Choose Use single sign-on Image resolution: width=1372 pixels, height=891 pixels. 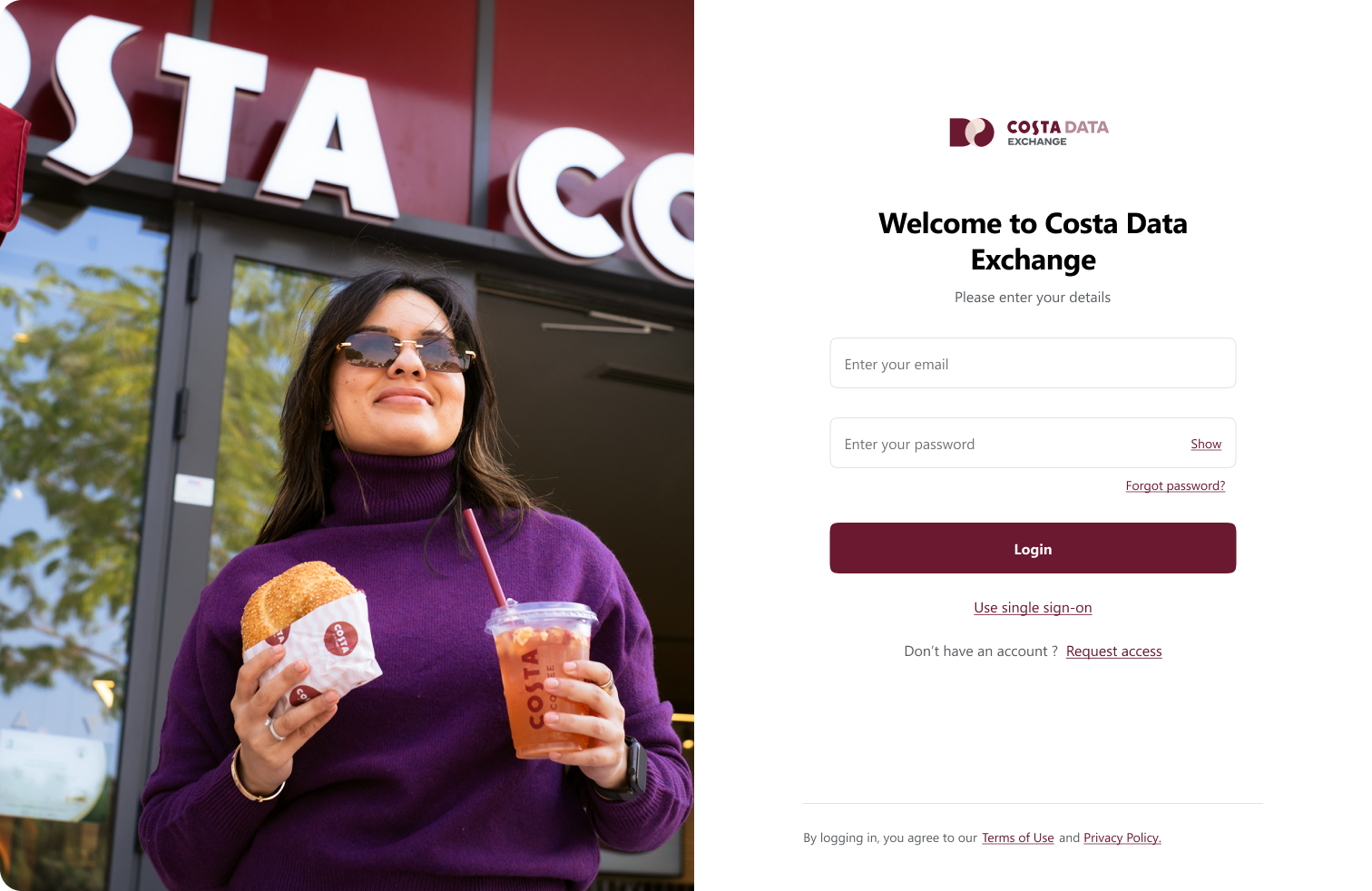pyautogui.click(x=1033, y=608)
